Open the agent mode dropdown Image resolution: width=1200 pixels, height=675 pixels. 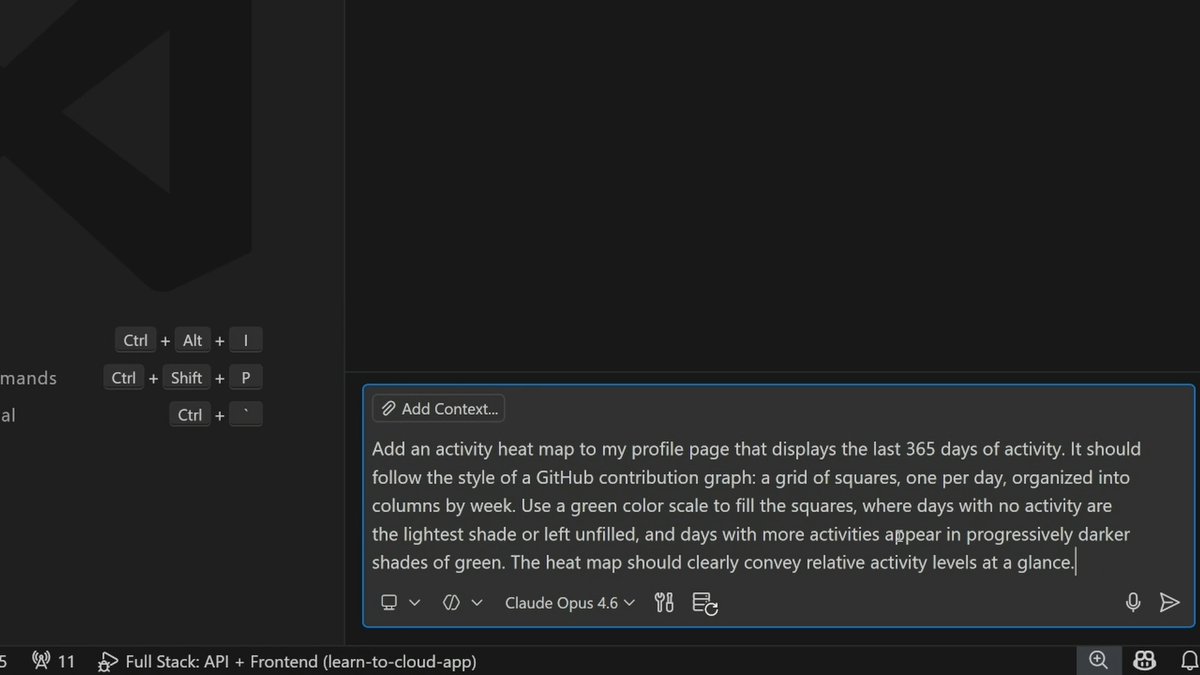tap(462, 602)
